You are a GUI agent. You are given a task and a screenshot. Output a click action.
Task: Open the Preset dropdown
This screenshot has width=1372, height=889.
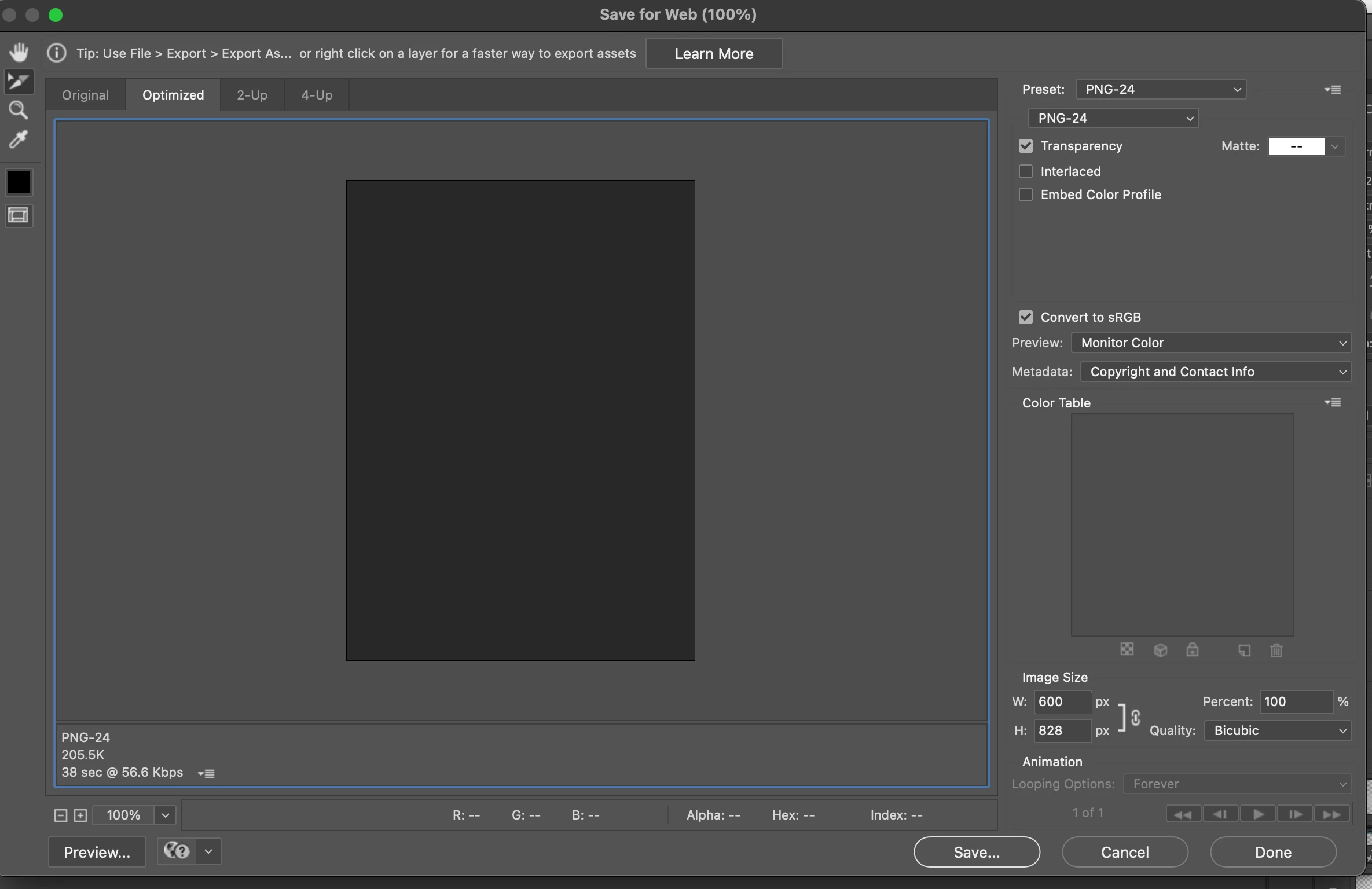click(x=1161, y=89)
